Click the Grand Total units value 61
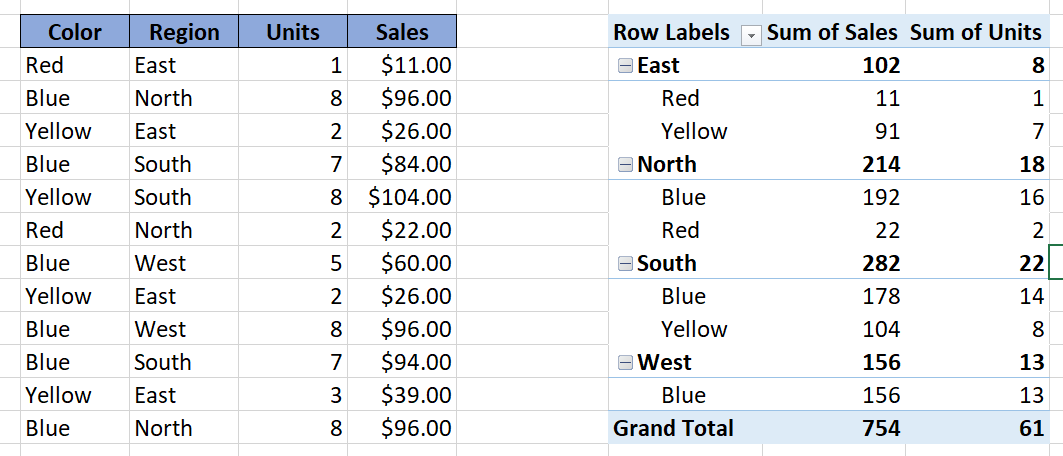The width and height of the screenshot is (1063, 456). pyautogui.click(x=1031, y=429)
